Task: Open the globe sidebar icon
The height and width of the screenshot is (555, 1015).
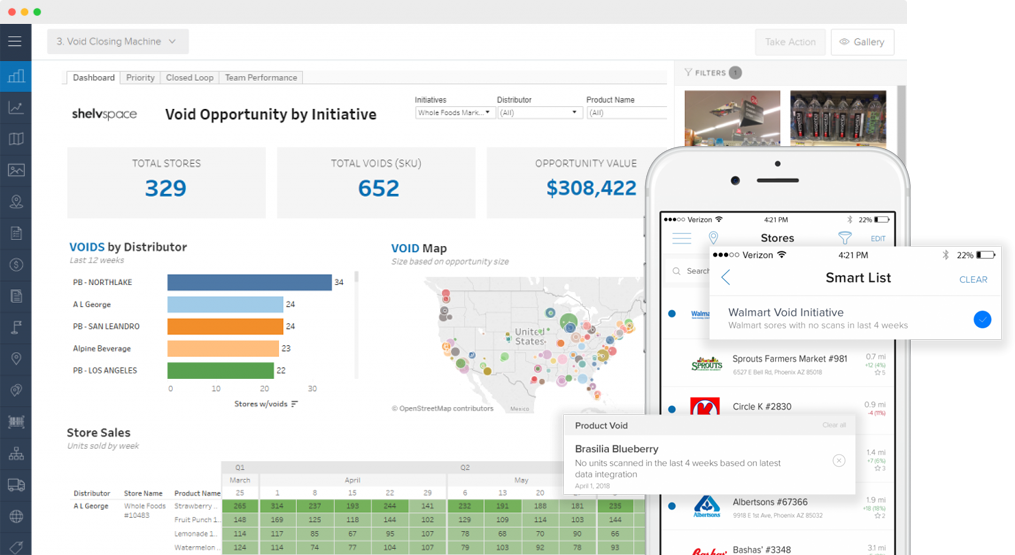Action: [16, 516]
